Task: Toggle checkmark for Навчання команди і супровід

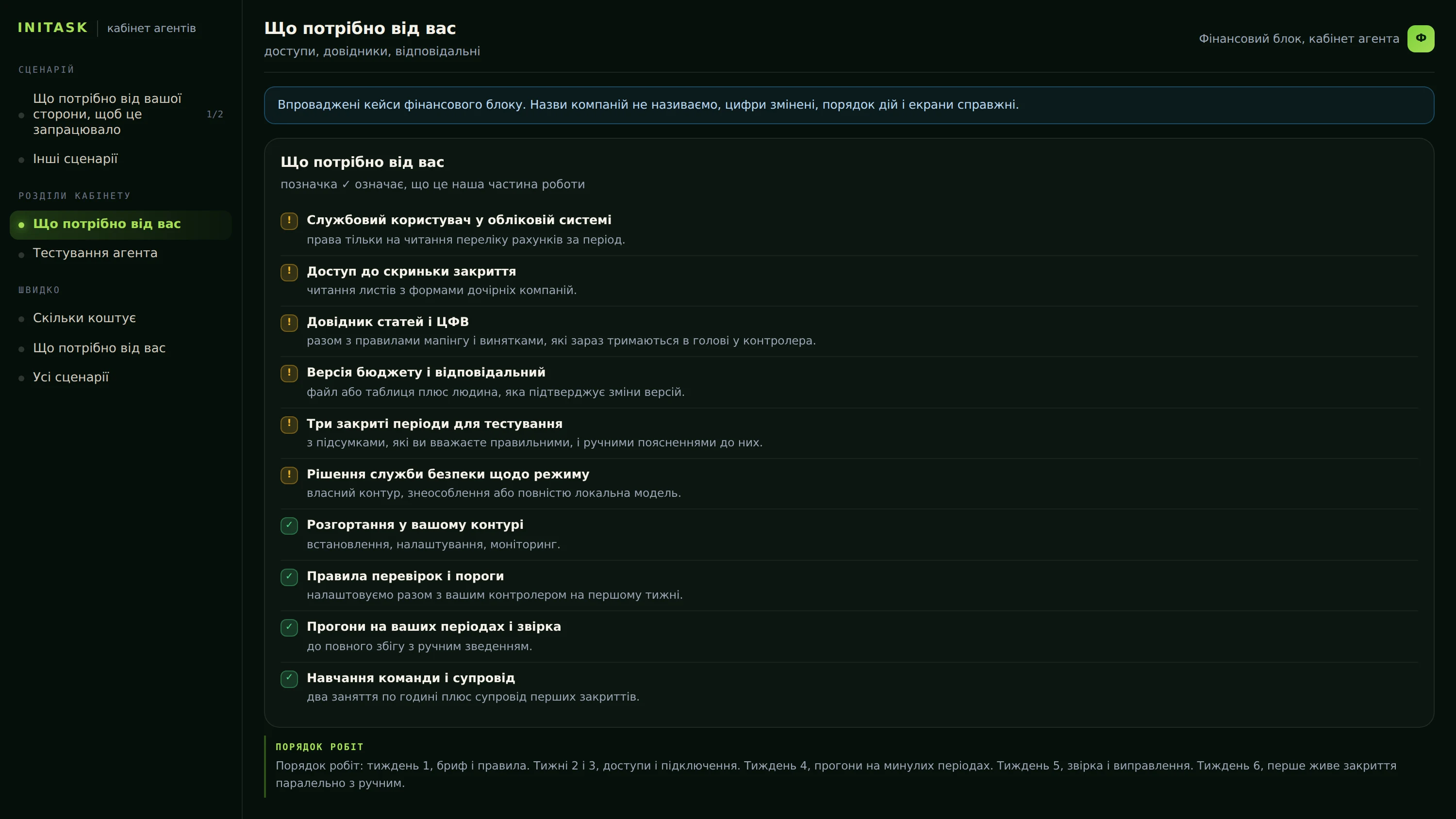Action: pyautogui.click(x=289, y=678)
